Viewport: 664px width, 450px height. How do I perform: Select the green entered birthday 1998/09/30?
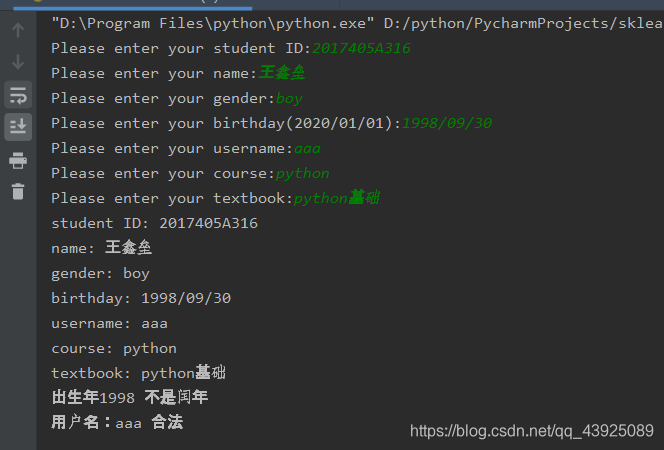(x=446, y=123)
